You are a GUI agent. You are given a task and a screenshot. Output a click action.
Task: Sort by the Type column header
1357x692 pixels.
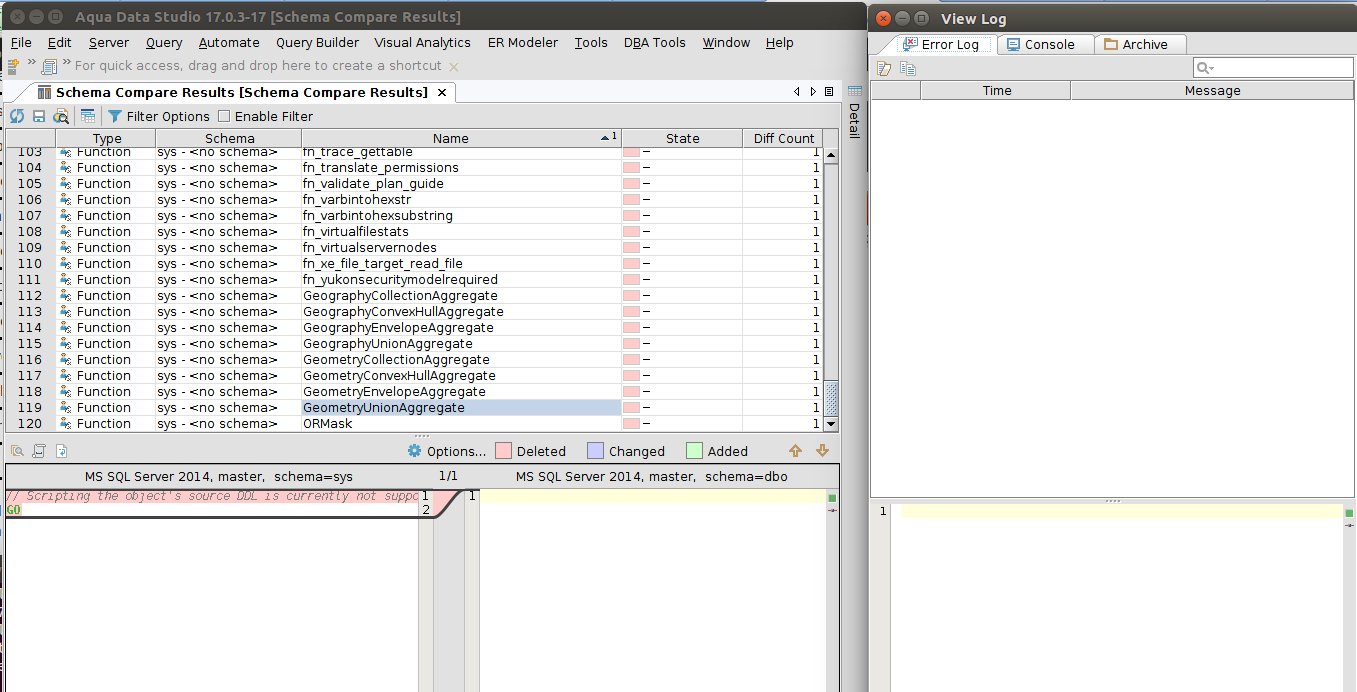tap(106, 139)
